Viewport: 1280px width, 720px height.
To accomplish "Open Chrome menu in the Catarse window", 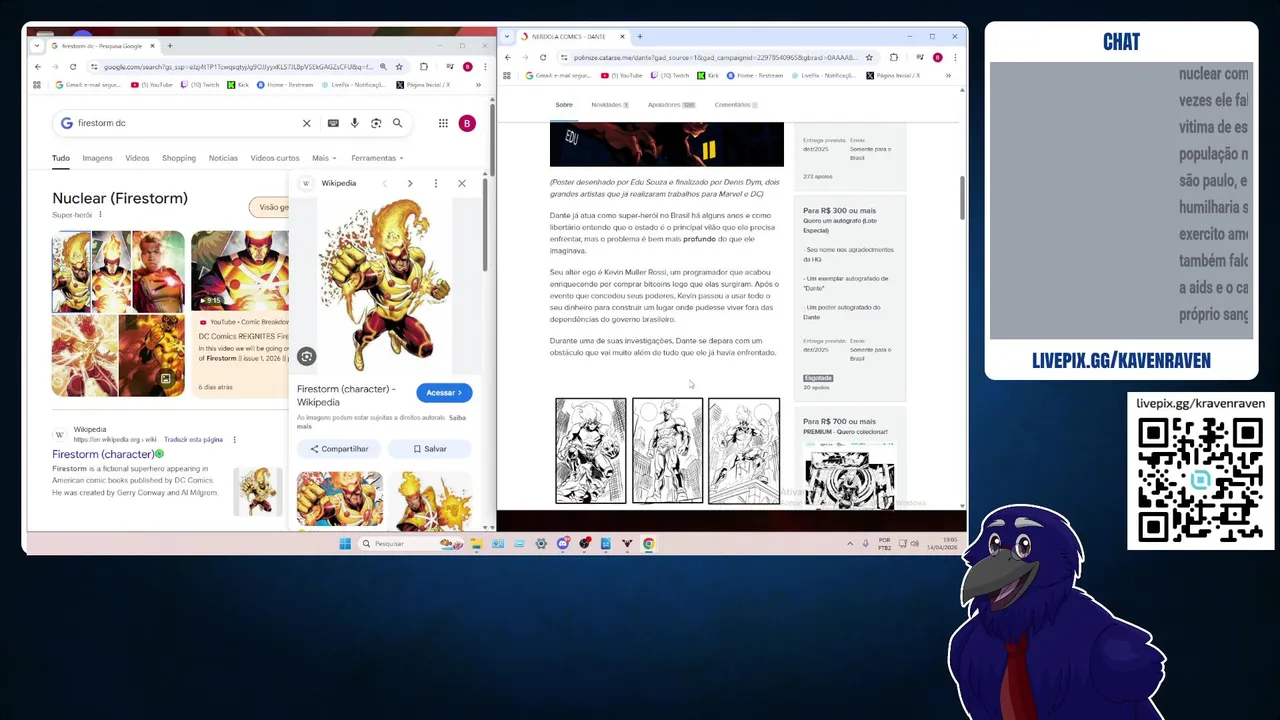I will coord(953,57).
